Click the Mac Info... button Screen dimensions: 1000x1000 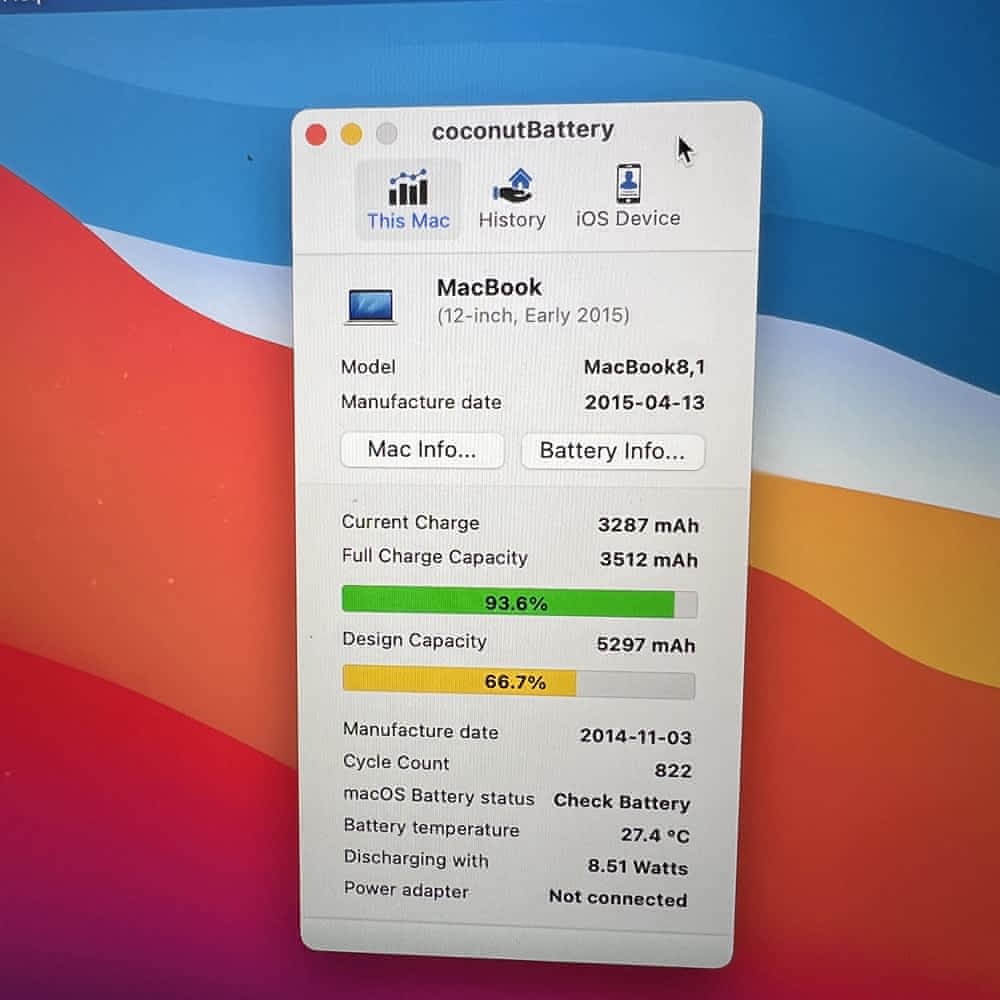[x=422, y=450]
